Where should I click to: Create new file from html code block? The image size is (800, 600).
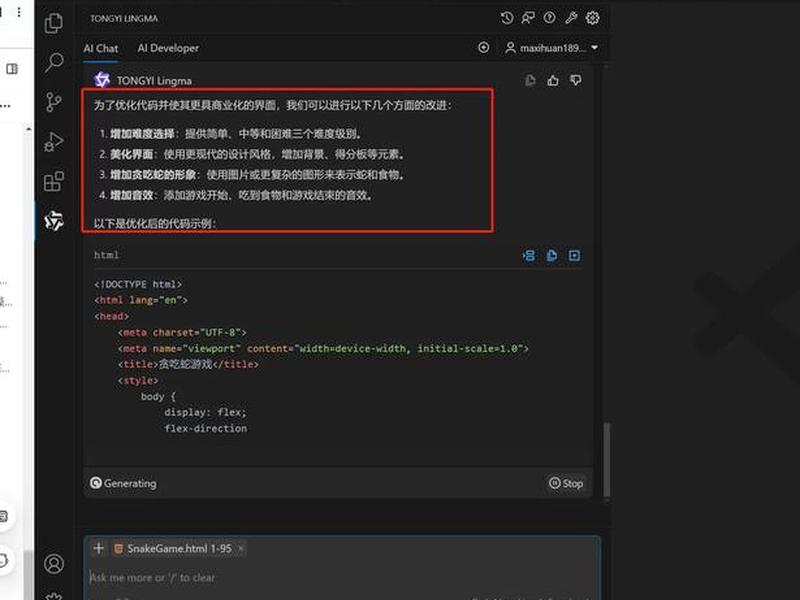tap(574, 255)
